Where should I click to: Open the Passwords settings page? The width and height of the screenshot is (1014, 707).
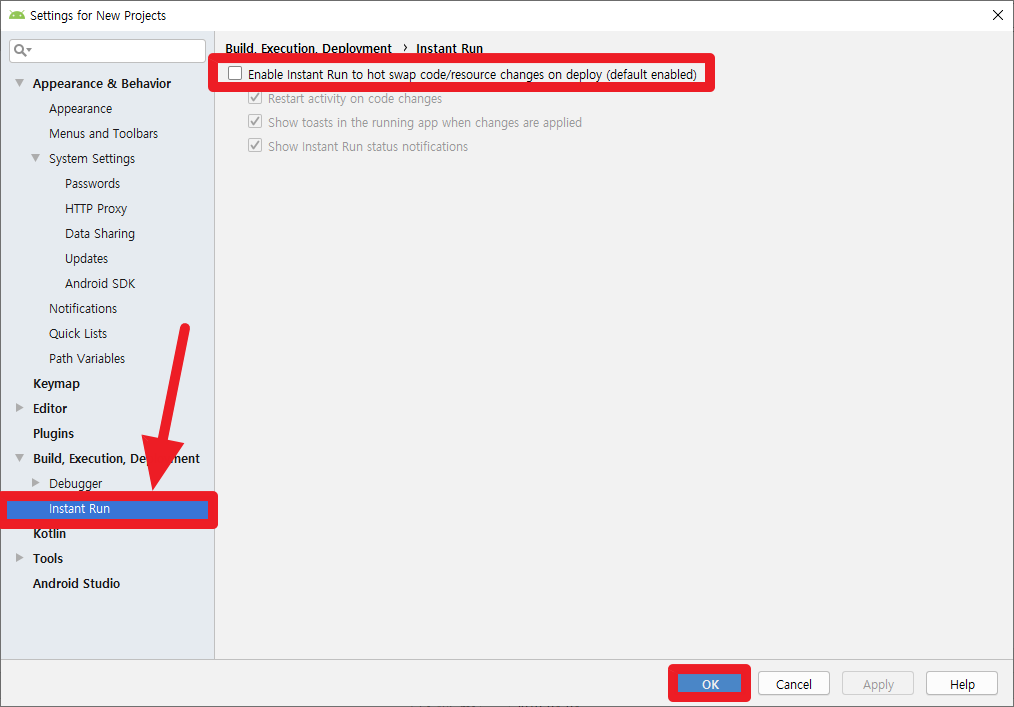click(92, 184)
